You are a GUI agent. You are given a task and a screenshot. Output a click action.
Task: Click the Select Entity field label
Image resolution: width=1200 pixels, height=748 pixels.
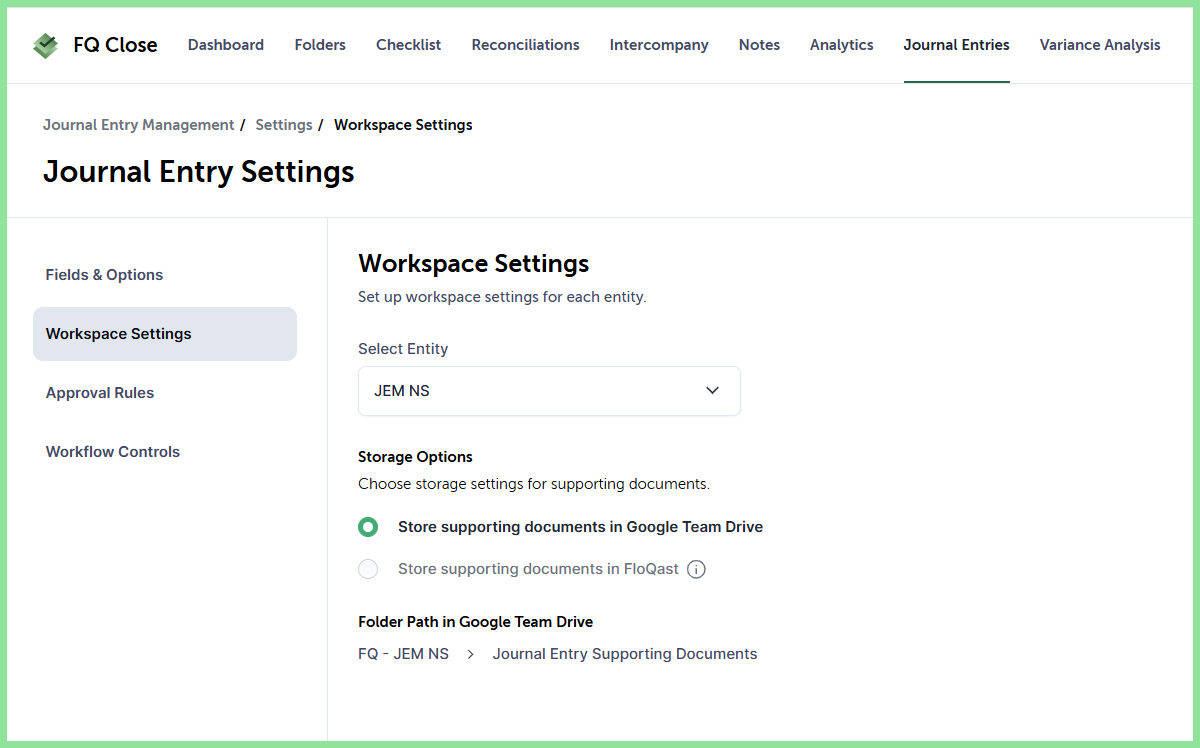[403, 349]
